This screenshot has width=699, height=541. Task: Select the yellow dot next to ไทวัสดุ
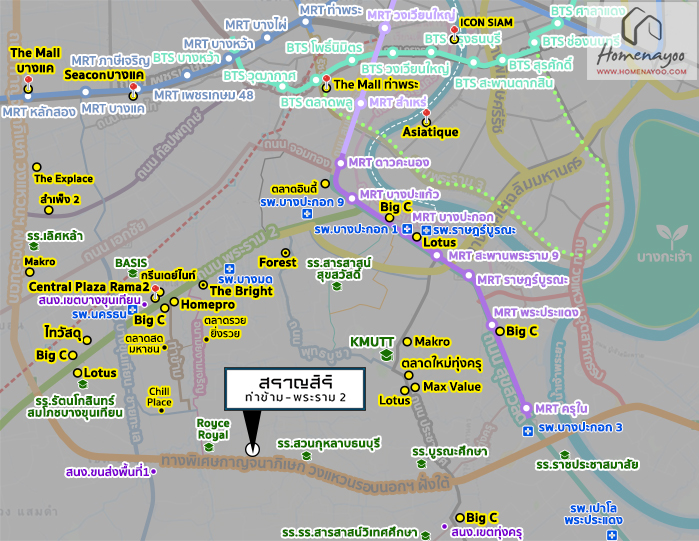[87, 340]
